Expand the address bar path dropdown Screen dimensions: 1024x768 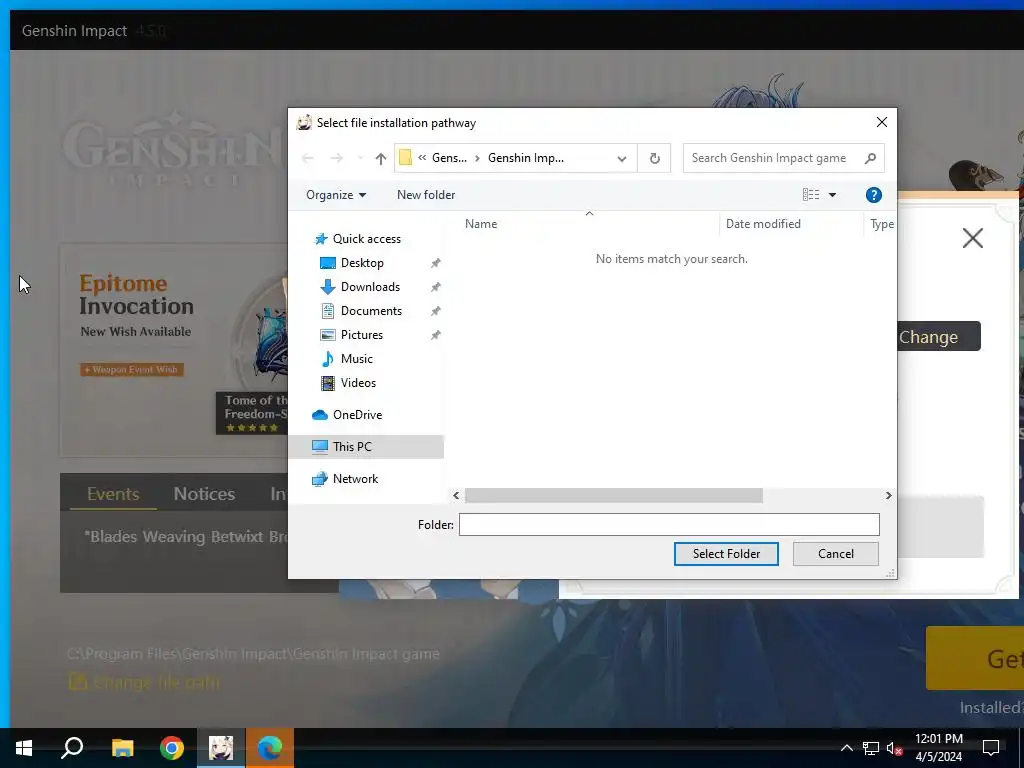point(622,159)
